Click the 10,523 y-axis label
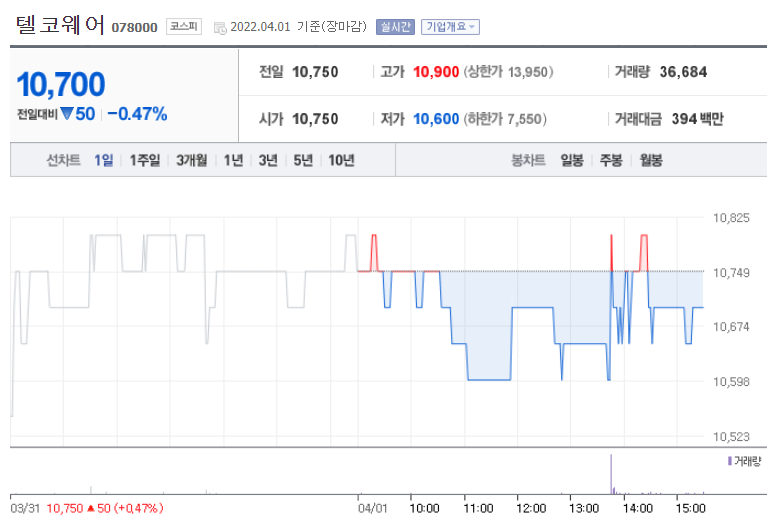767x525 pixels. 731,436
